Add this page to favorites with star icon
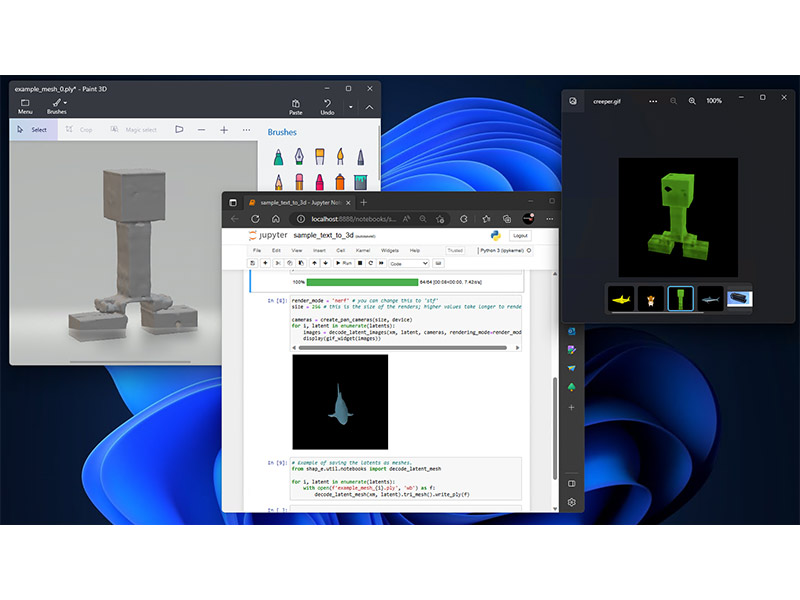Image resolution: width=800 pixels, height=600 pixels. (x=440, y=219)
